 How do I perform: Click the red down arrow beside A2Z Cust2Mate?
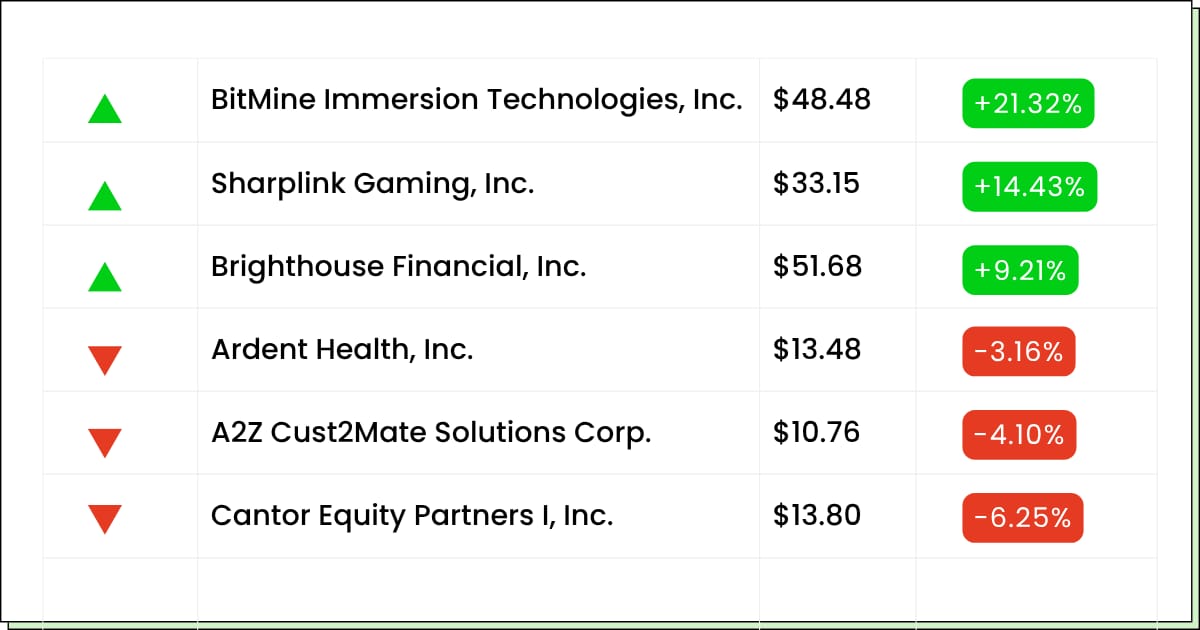105,443
